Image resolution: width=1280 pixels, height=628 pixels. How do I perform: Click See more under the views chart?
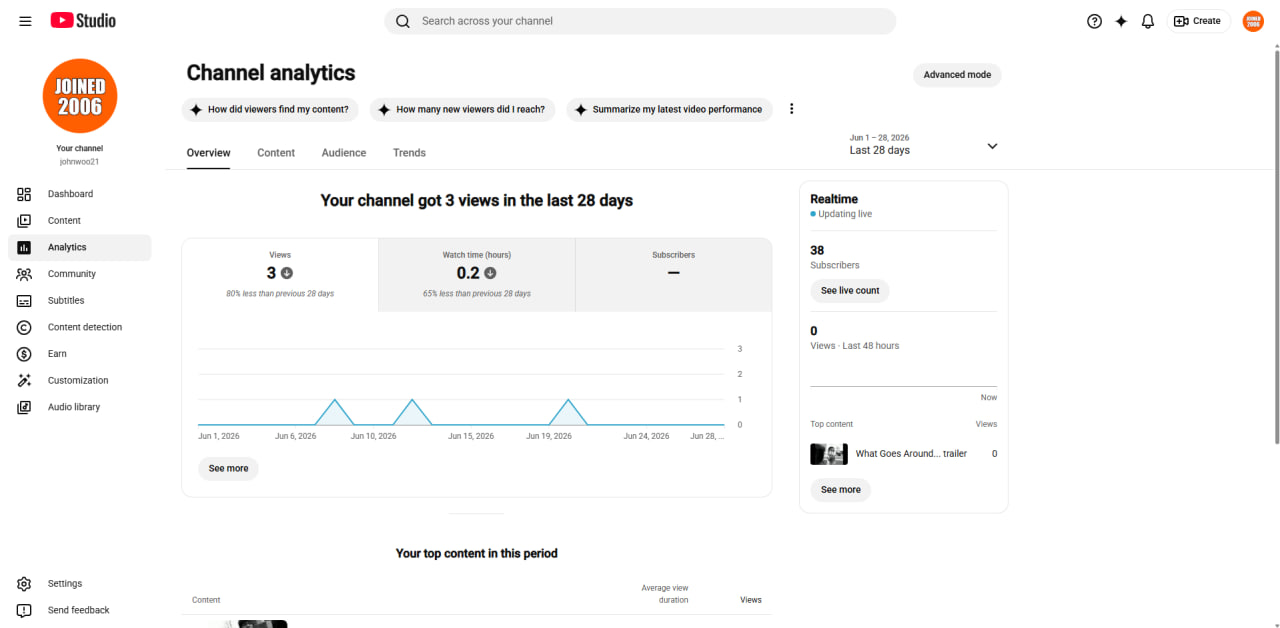coord(228,468)
